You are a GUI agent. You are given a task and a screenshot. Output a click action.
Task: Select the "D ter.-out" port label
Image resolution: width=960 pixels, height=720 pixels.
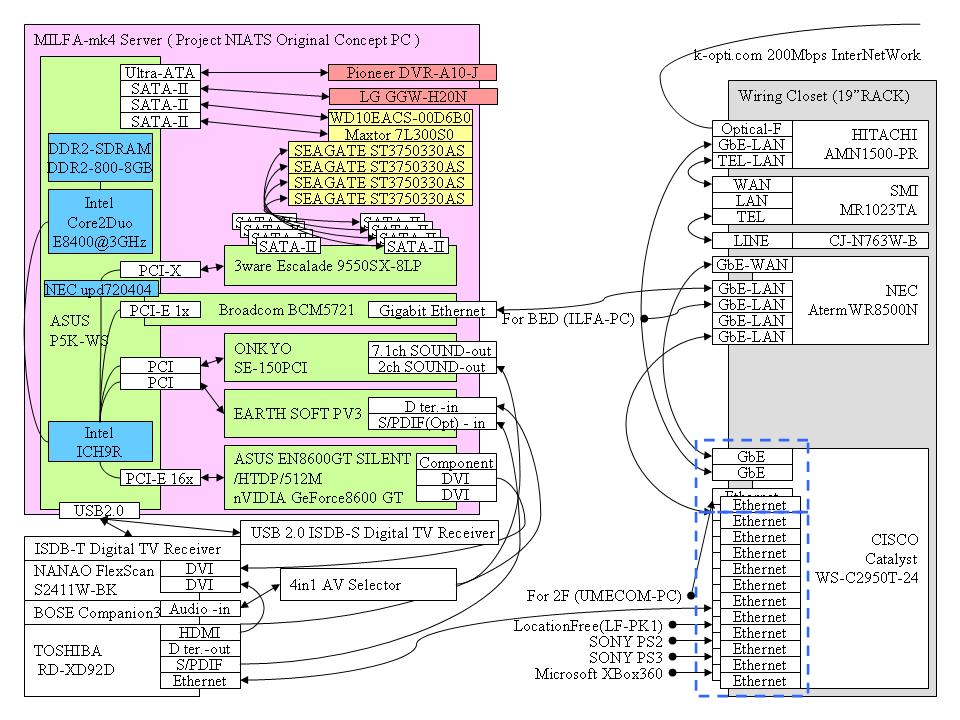200,648
